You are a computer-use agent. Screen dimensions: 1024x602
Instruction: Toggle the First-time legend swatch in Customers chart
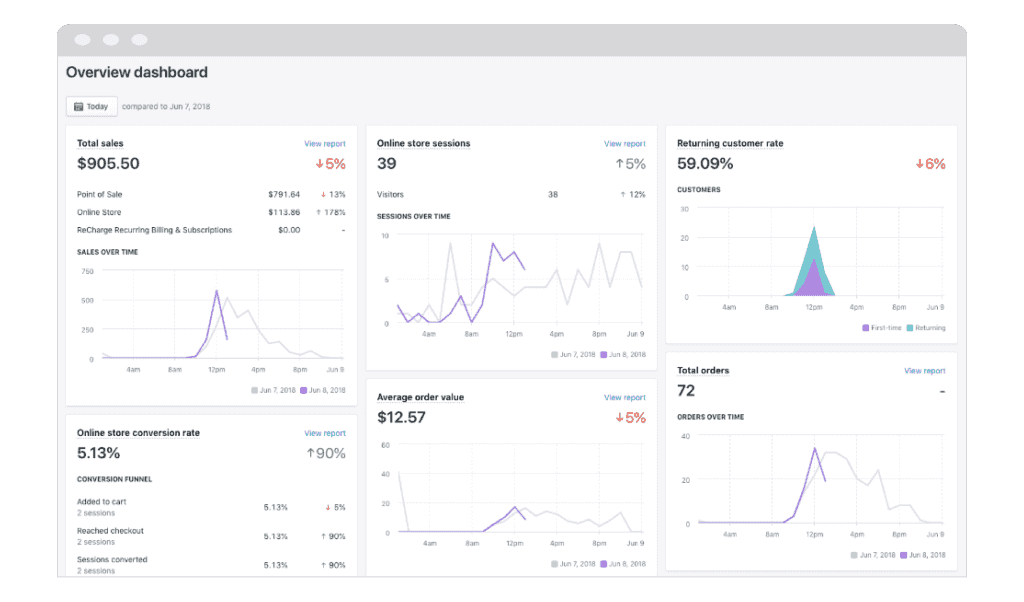pos(864,328)
